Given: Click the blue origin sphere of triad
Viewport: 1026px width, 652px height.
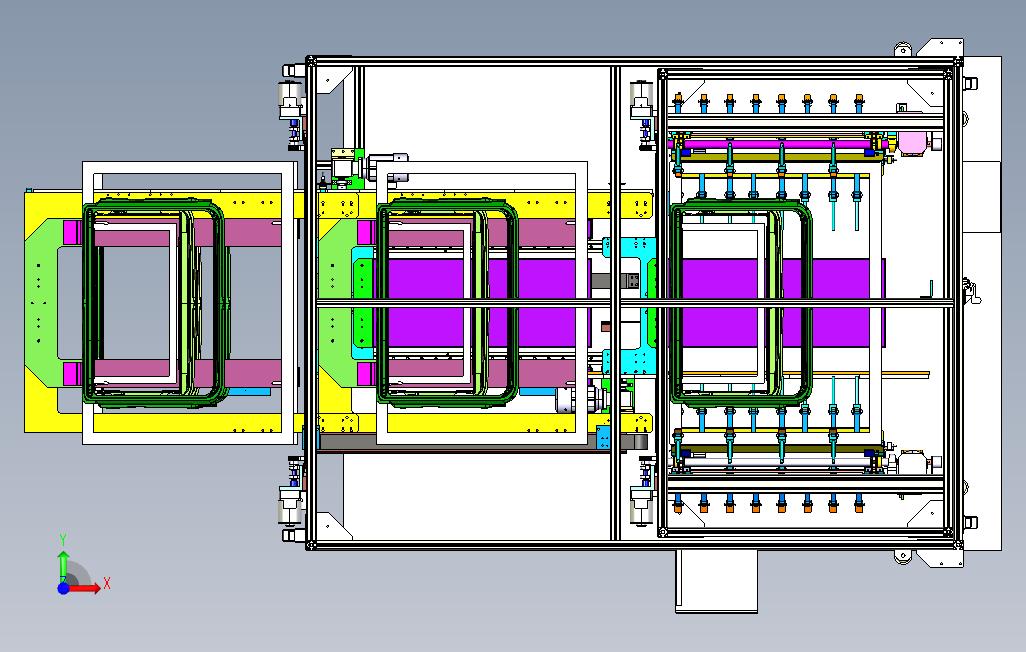Looking at the screenshot, I should (63, 588).
